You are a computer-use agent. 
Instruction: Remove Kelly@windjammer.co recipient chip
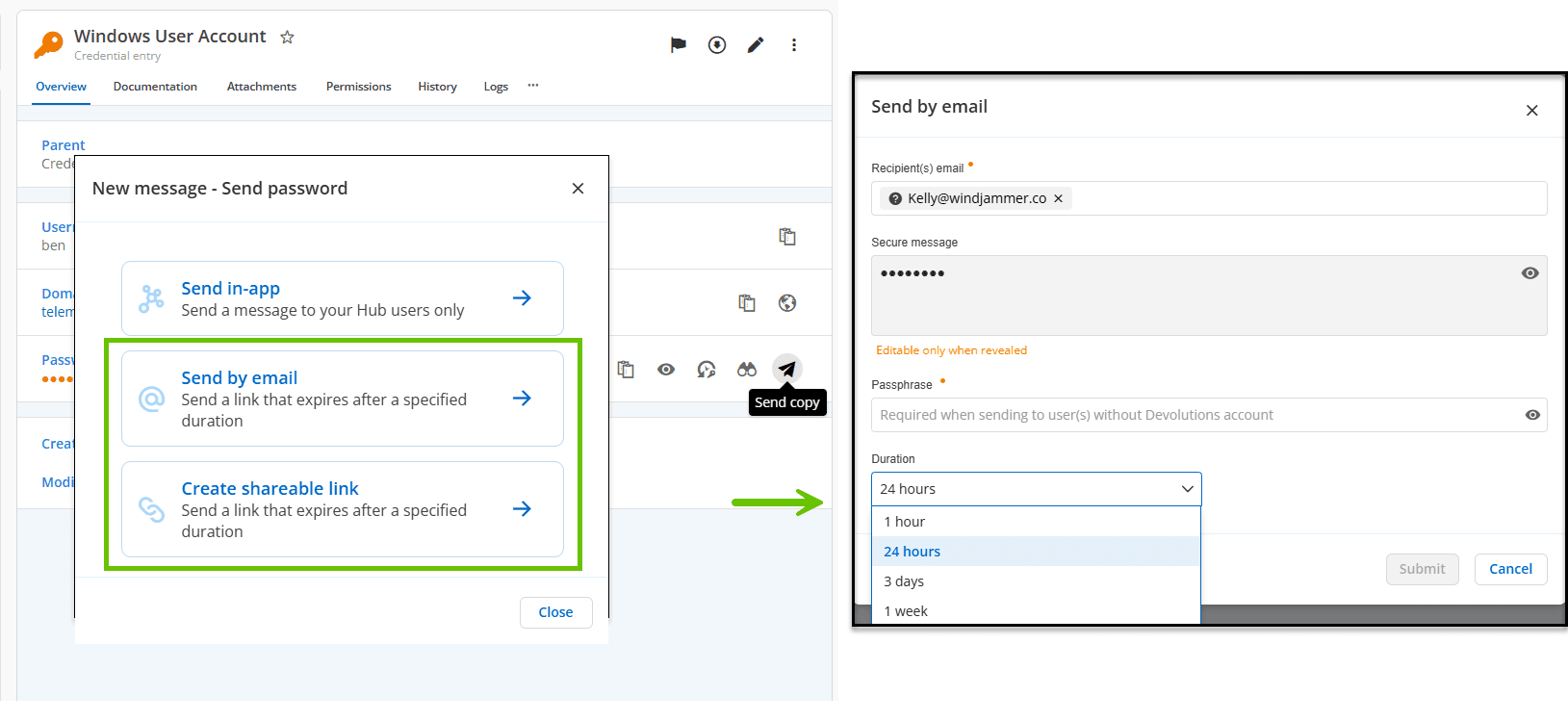click(1059, 198)
